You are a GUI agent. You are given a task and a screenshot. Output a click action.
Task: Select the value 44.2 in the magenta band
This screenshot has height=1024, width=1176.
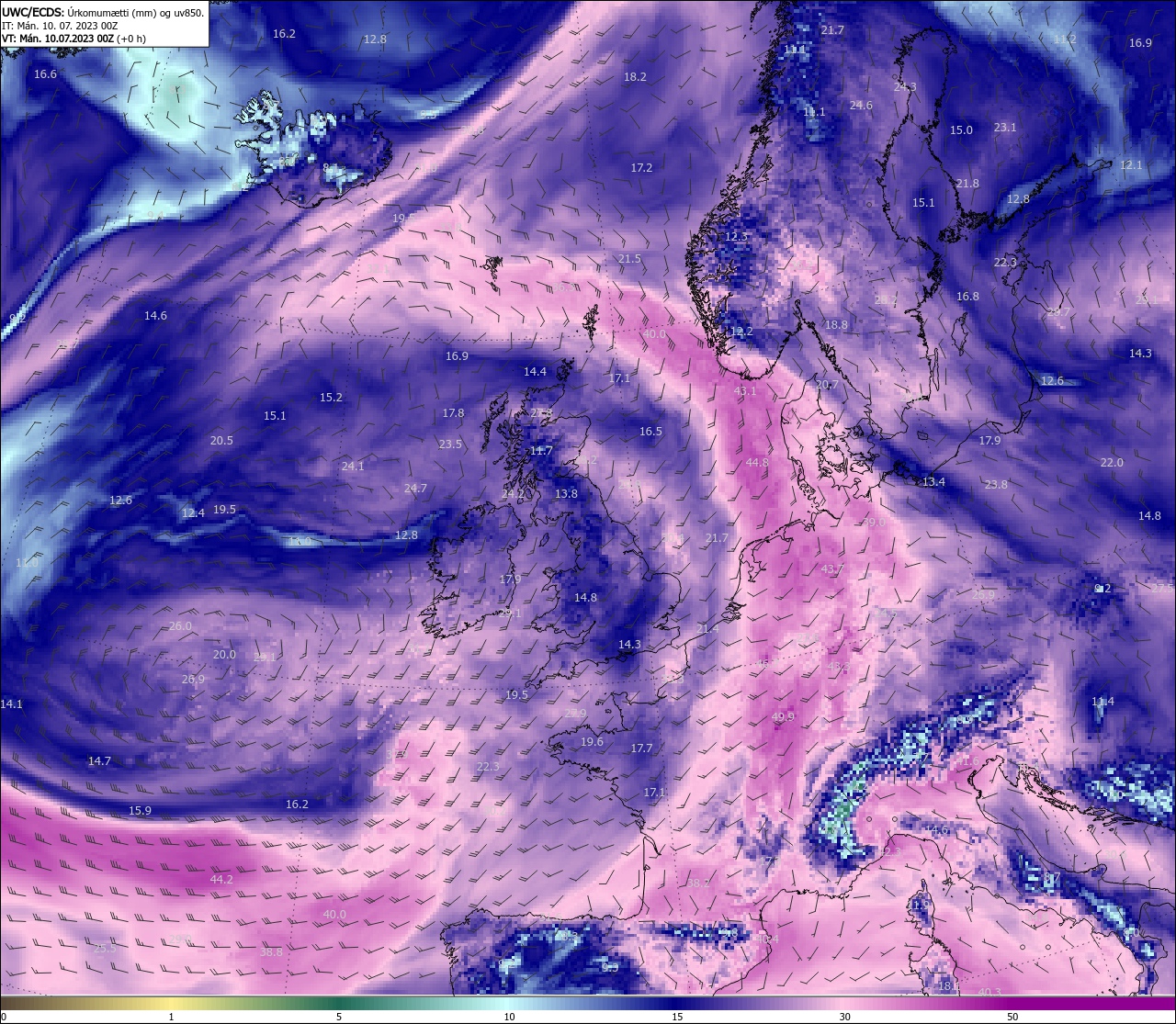[x=221, y=880]
